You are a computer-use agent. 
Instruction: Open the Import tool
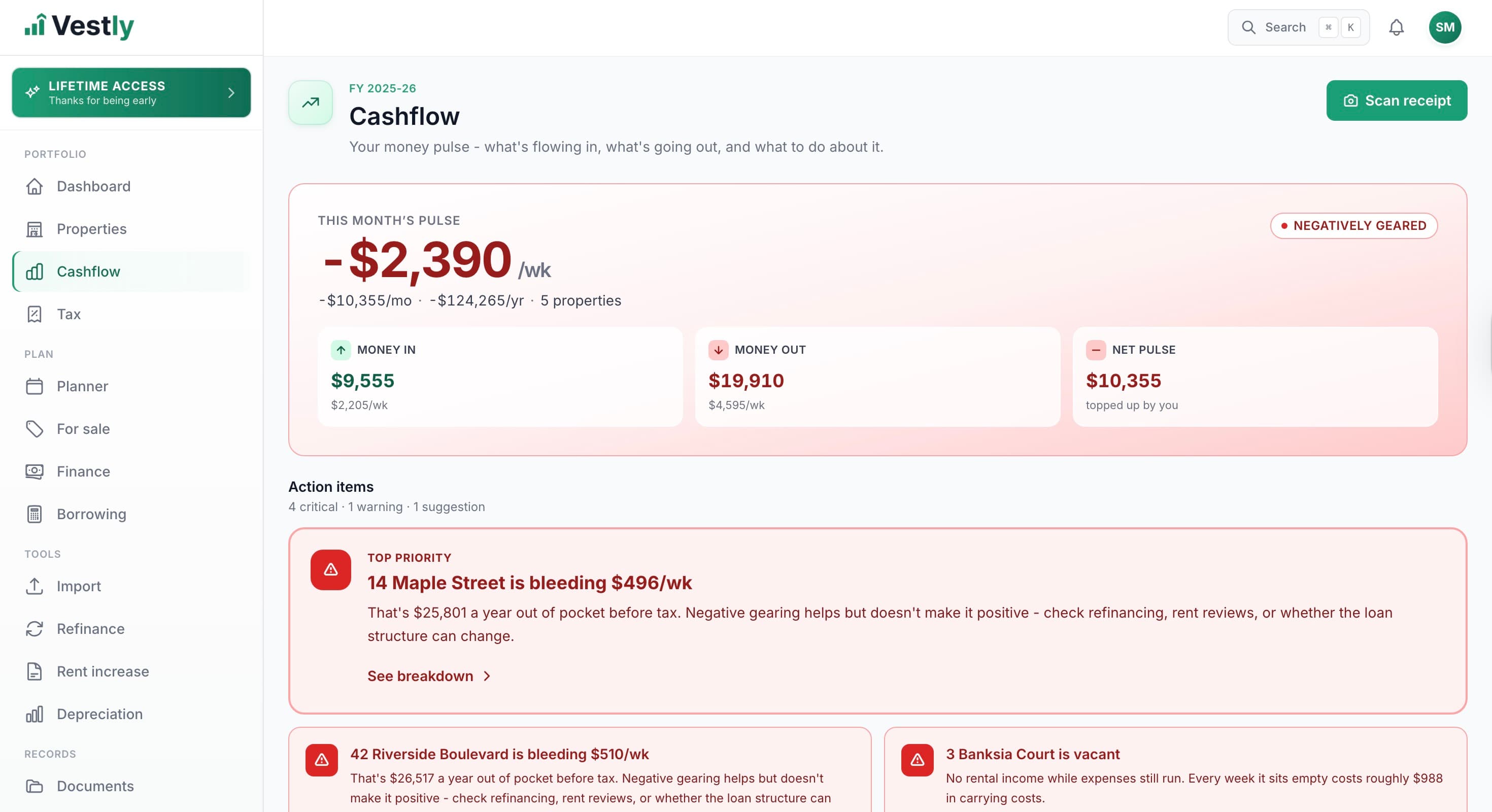click(x=131, y=586)
